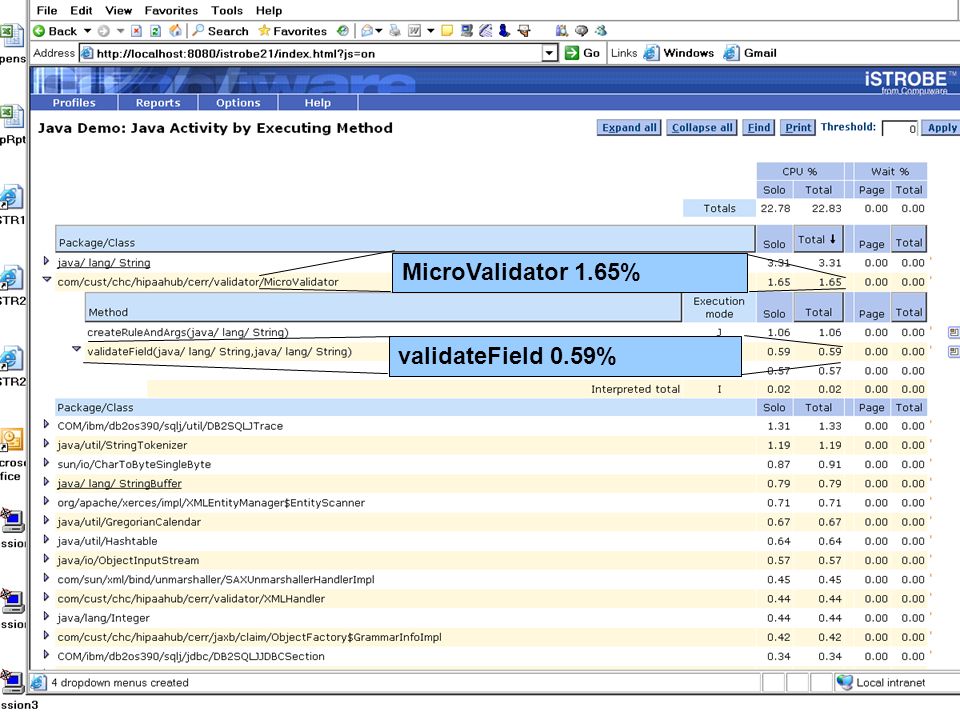Click the Apply threshold button
This screenshot has height=720, width=960.
[942, 127]
